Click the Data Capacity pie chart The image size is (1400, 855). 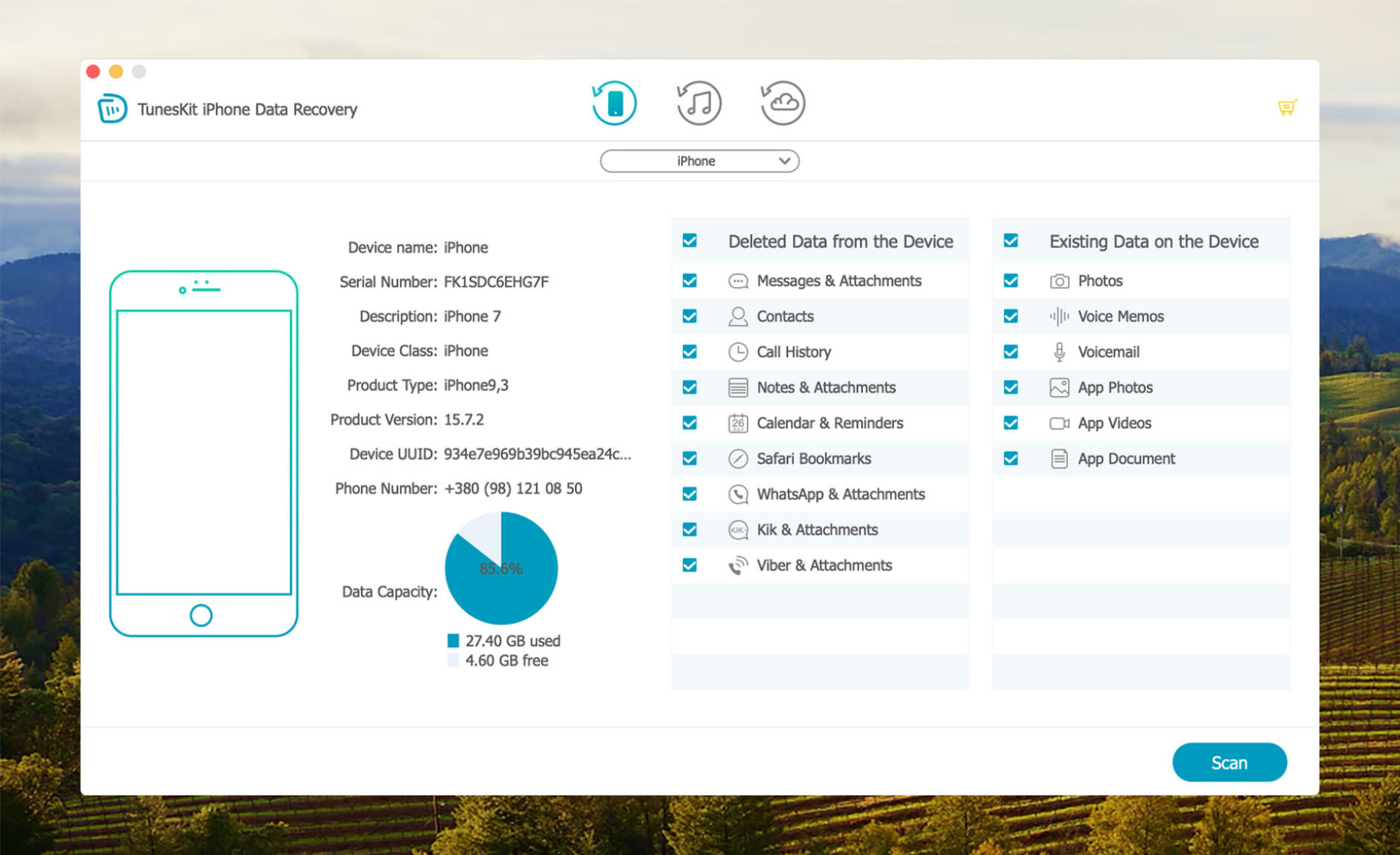click(x=501, y=568)
